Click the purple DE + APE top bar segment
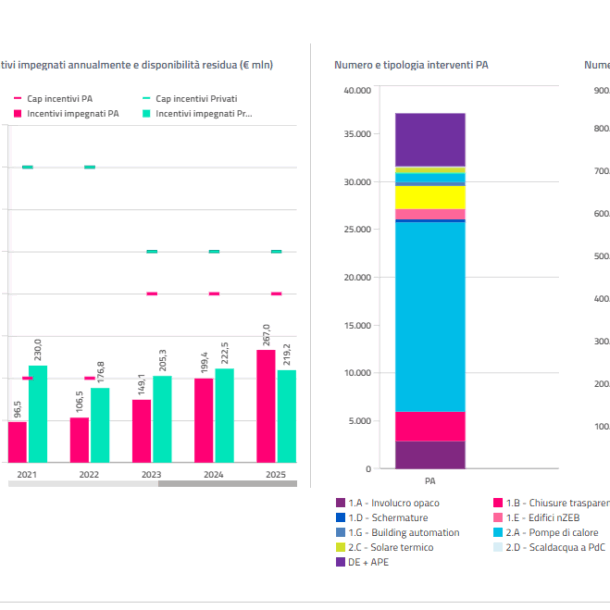The width and height of the screenshot is (610, 610). coord(430,140)
